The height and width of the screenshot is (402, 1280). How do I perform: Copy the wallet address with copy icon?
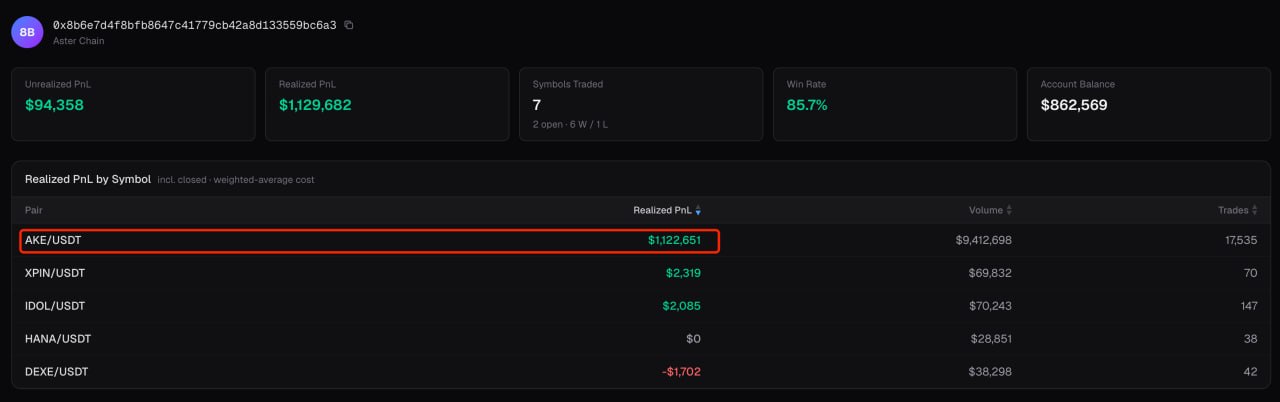pyautogui.click(x=349, y=25)
